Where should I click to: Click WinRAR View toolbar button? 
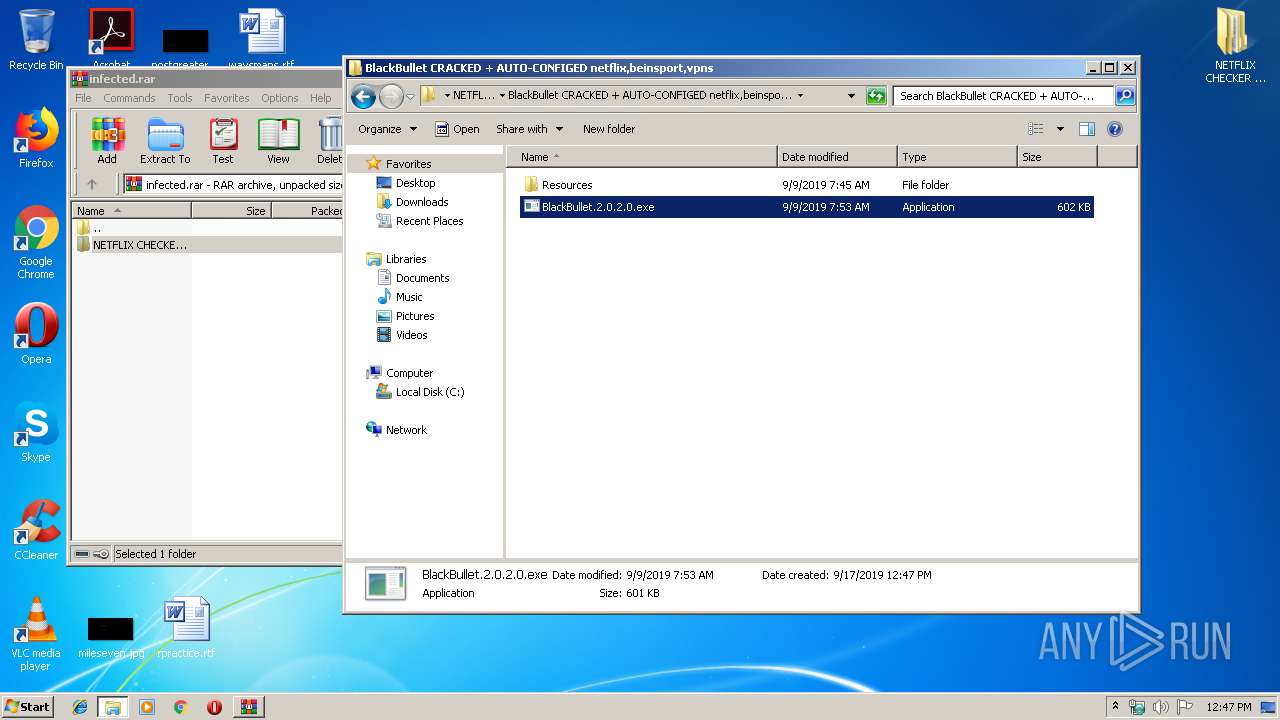click(x=278, y=141)
